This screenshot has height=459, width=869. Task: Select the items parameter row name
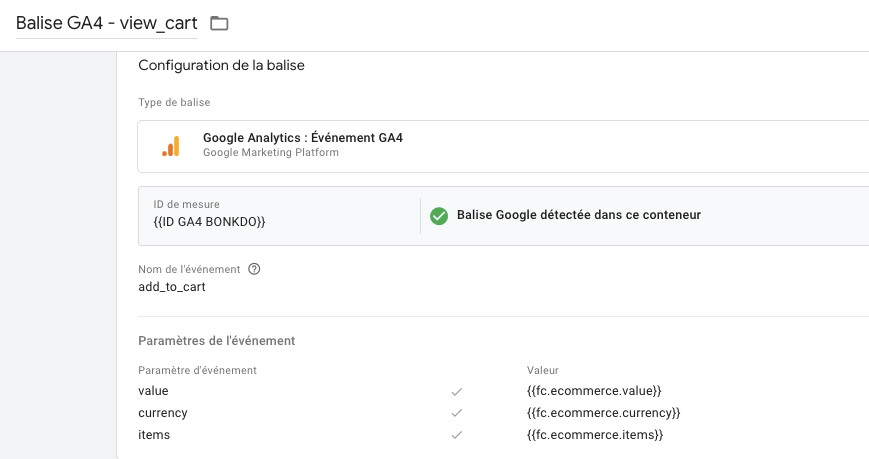pos(154,435)
